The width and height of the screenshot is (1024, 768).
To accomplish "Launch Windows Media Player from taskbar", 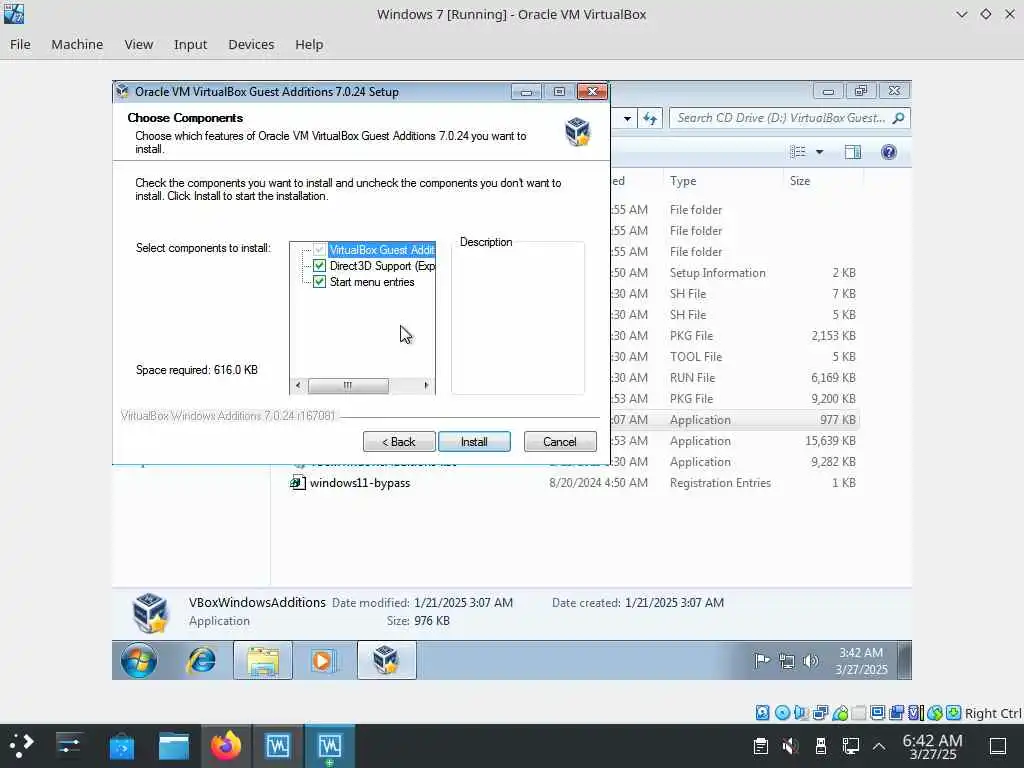I will pyautogui.click(x=323, y=660).
